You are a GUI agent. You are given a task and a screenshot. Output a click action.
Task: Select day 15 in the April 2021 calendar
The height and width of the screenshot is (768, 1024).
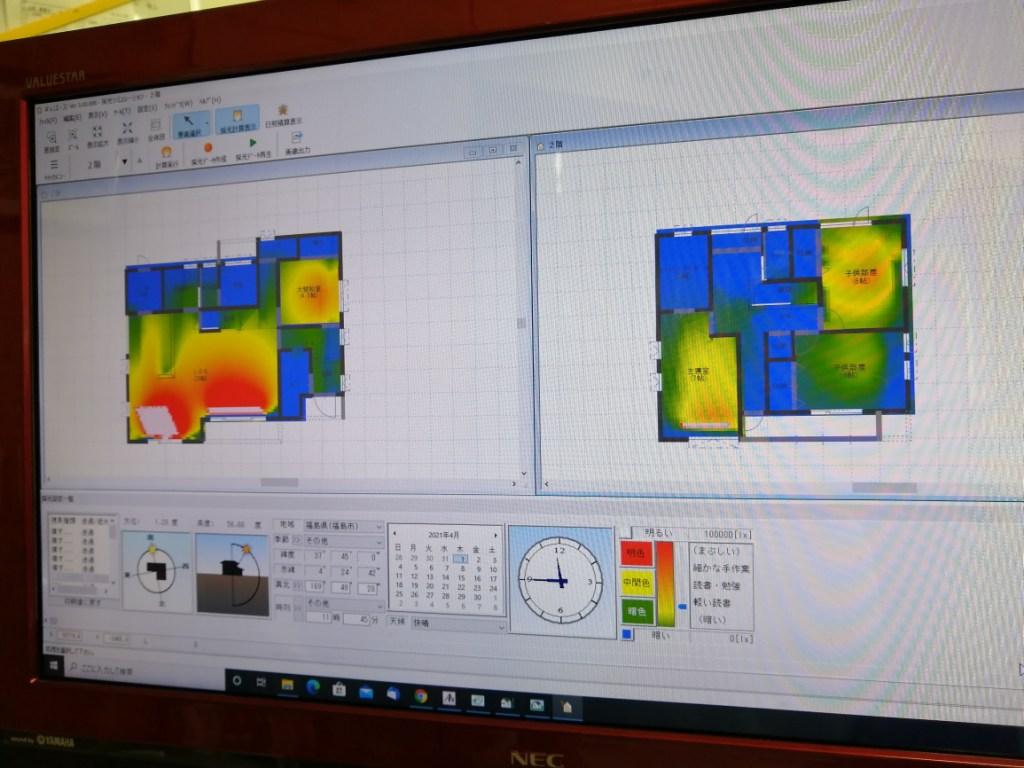click(461, 577)
